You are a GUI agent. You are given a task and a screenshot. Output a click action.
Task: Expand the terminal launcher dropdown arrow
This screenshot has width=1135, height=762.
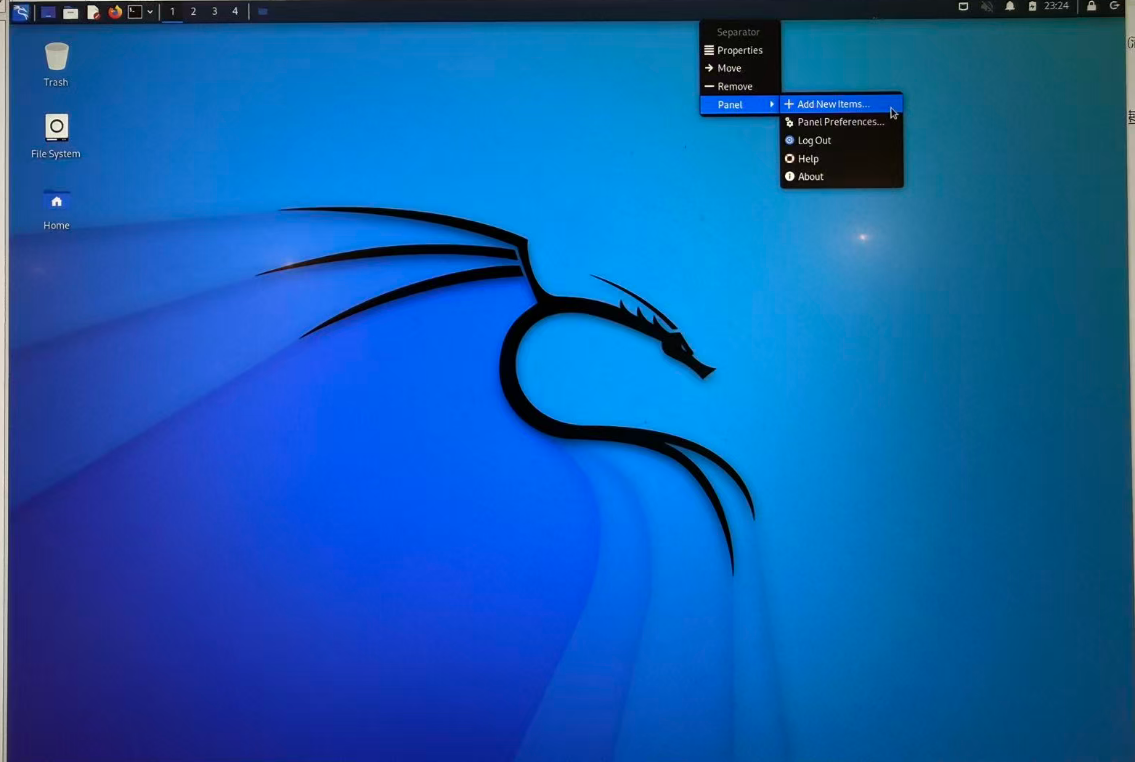[150, 12]
